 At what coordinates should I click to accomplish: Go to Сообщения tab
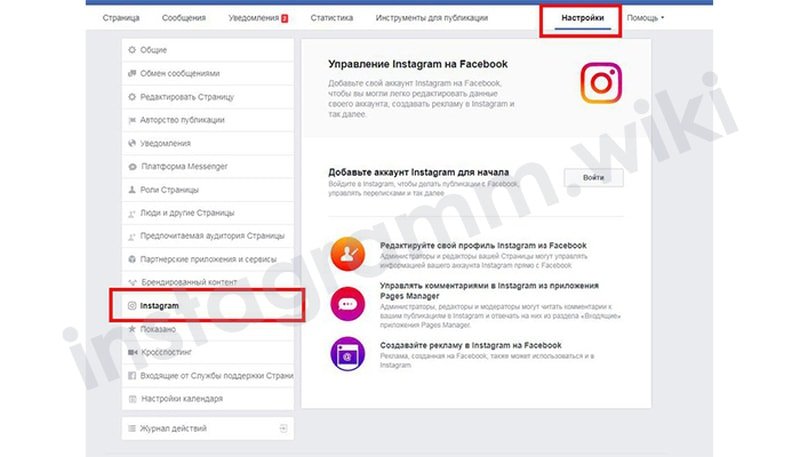(184, 18)
